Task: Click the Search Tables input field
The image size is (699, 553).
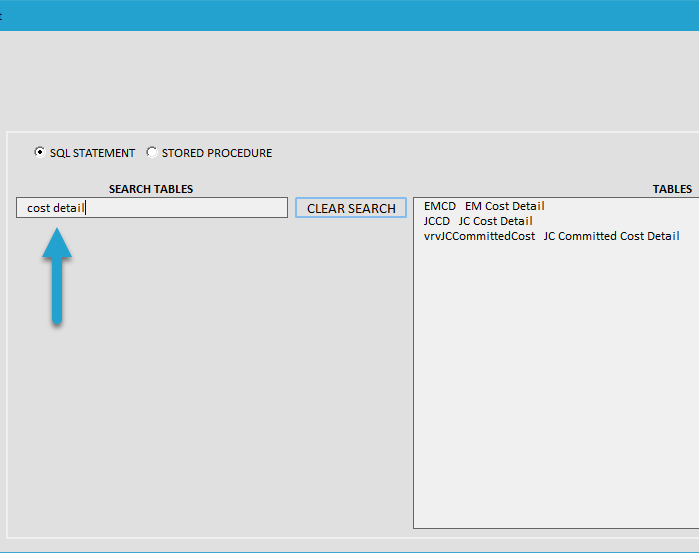Action: click(x=152, y=208)
